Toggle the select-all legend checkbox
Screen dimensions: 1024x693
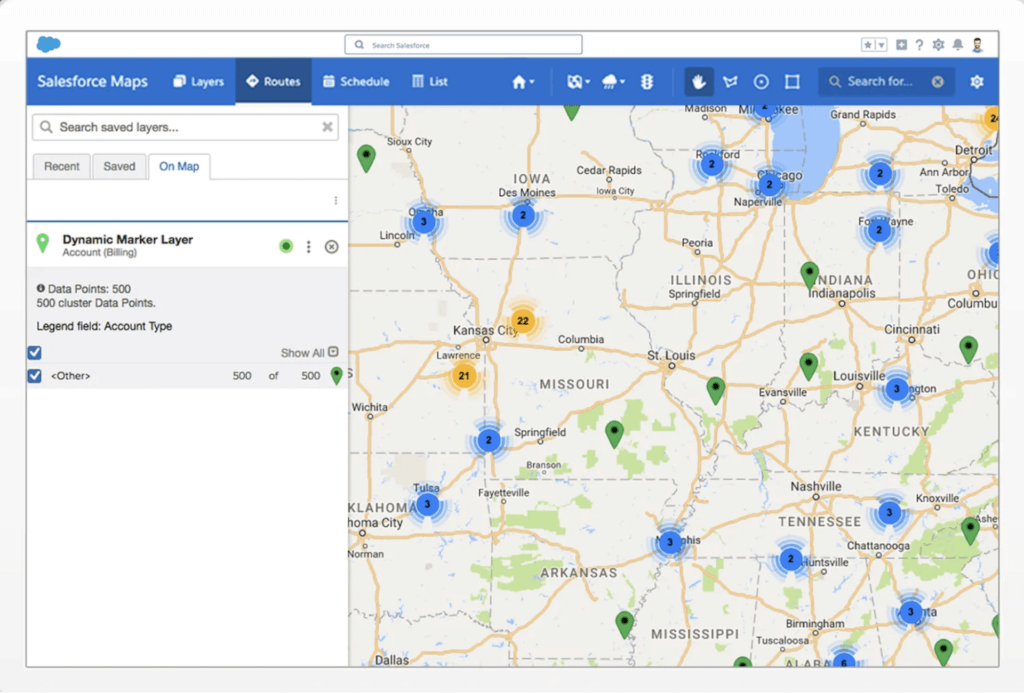tap(35, 353)
